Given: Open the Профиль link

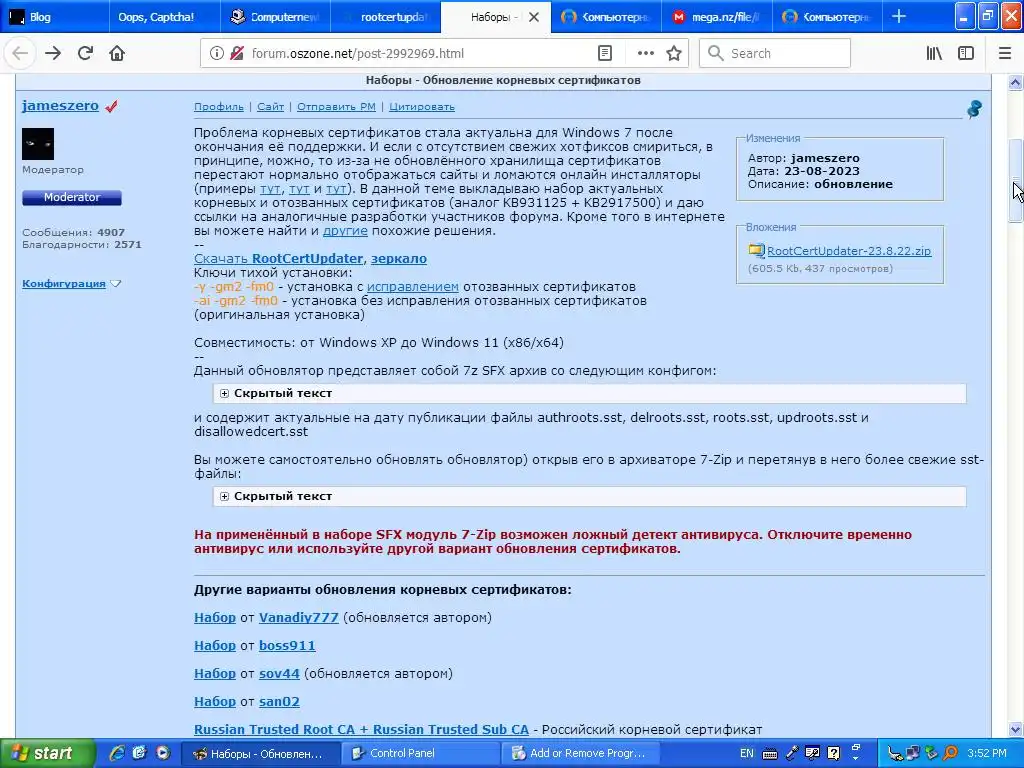Looking at the screenshot, I should [x=219, y=106].
